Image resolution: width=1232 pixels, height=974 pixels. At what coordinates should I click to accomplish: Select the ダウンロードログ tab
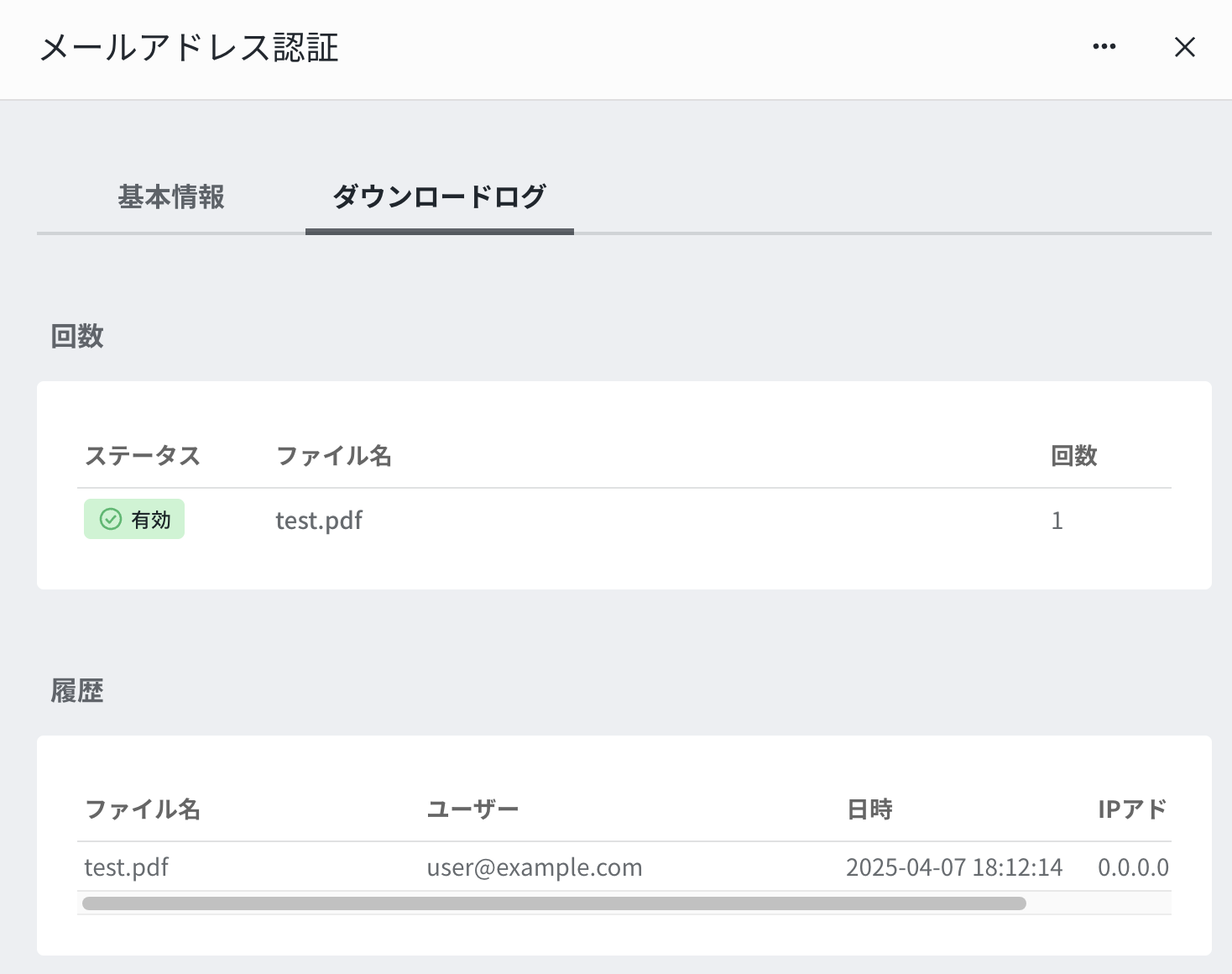click(x=440, y=197)
